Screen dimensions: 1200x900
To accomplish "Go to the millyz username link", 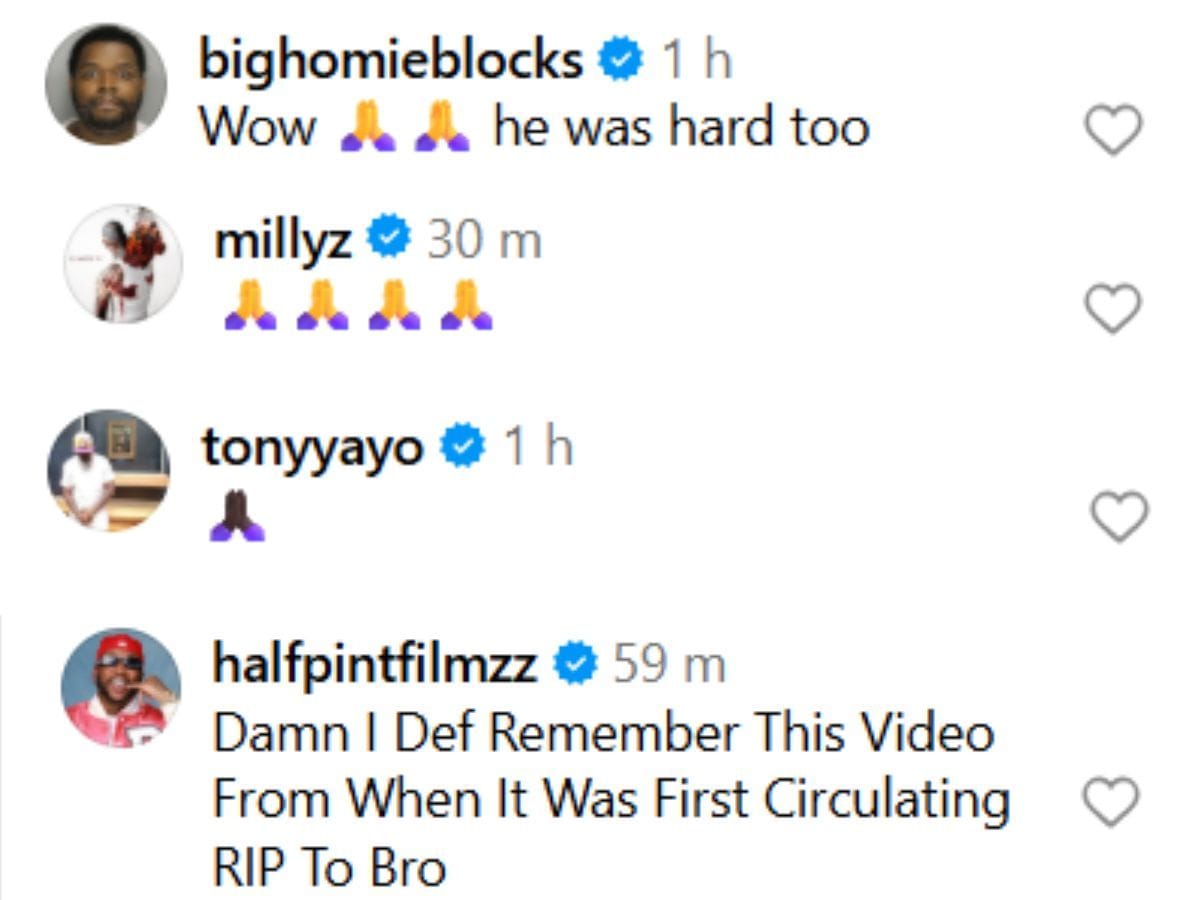I will (282, 240).
